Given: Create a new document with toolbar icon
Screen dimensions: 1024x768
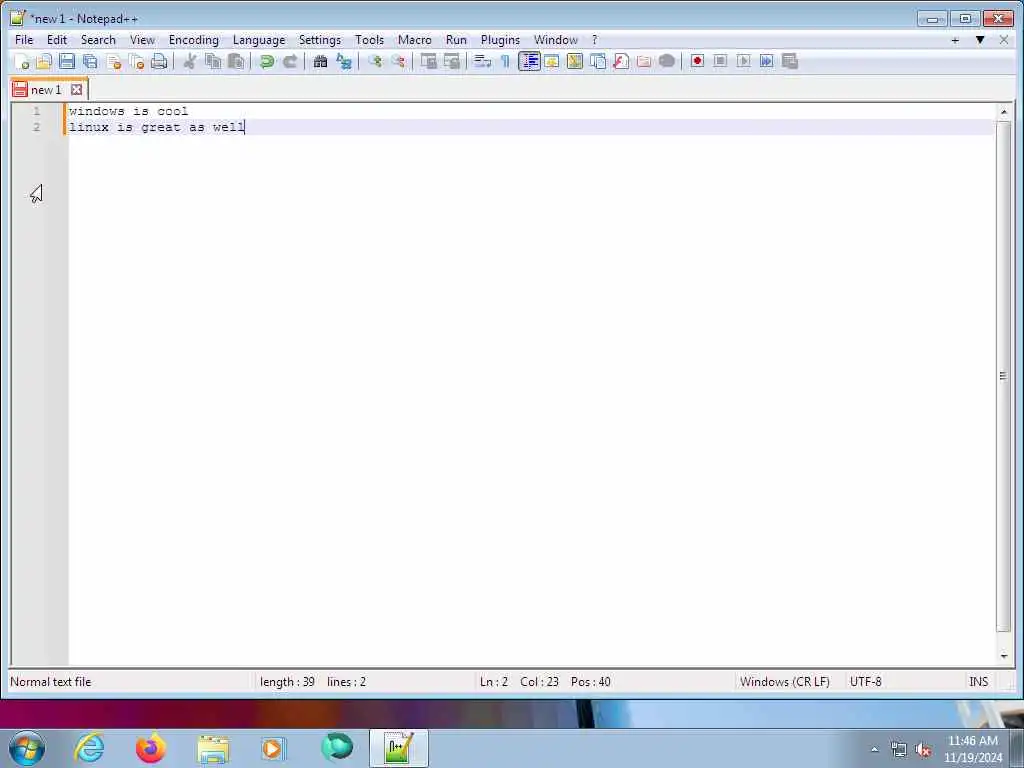Looking at the screenshot, I should pyautogui.click(x=22, y=62).
